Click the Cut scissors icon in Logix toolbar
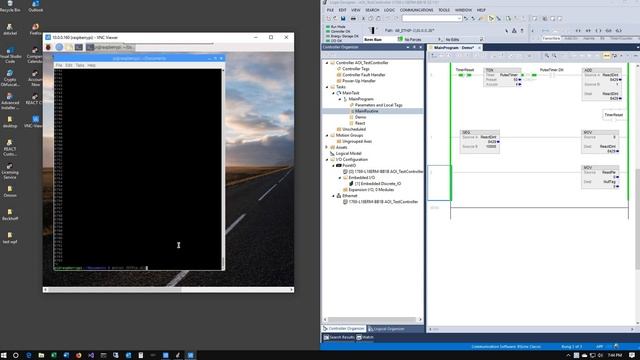The width and height of the screenshot is (640, 360). click(x=363, y=18)
